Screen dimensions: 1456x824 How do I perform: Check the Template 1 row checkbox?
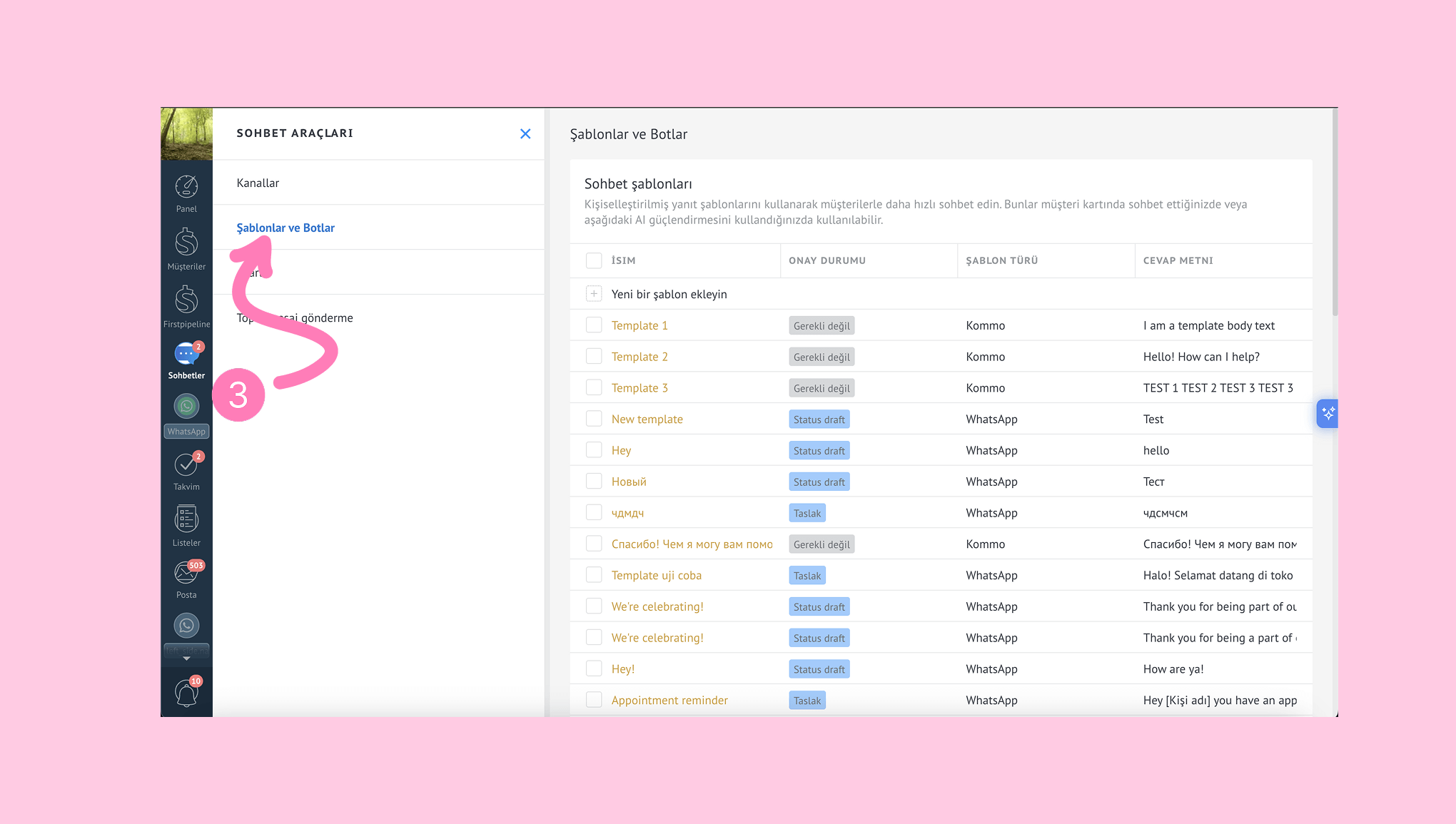pyautogui.click(x=594, y=325)
